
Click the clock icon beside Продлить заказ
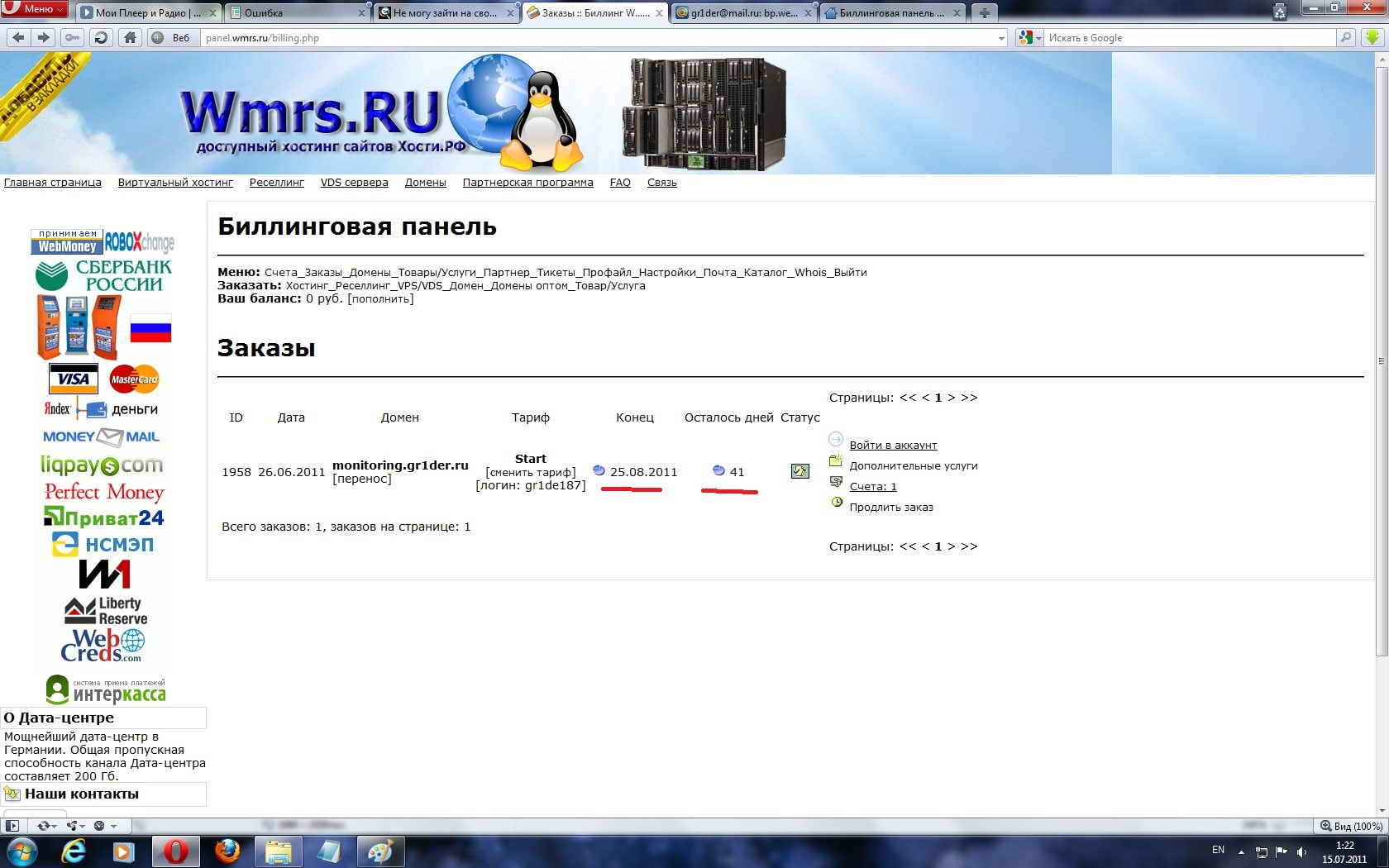click(x=837, y=502)
